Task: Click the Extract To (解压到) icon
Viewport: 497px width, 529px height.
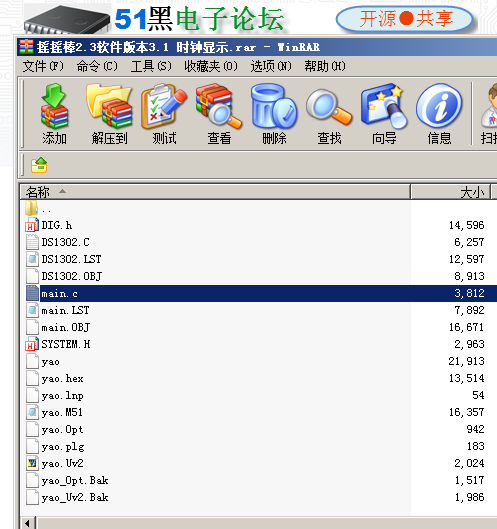Action: tap(109, 106)
